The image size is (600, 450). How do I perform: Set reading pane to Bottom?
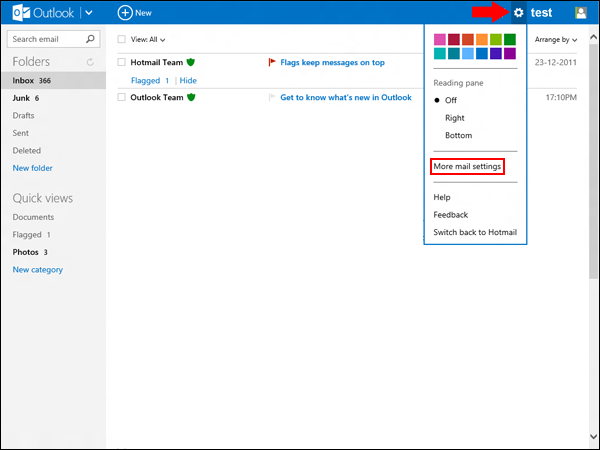(x=458, y=135)
